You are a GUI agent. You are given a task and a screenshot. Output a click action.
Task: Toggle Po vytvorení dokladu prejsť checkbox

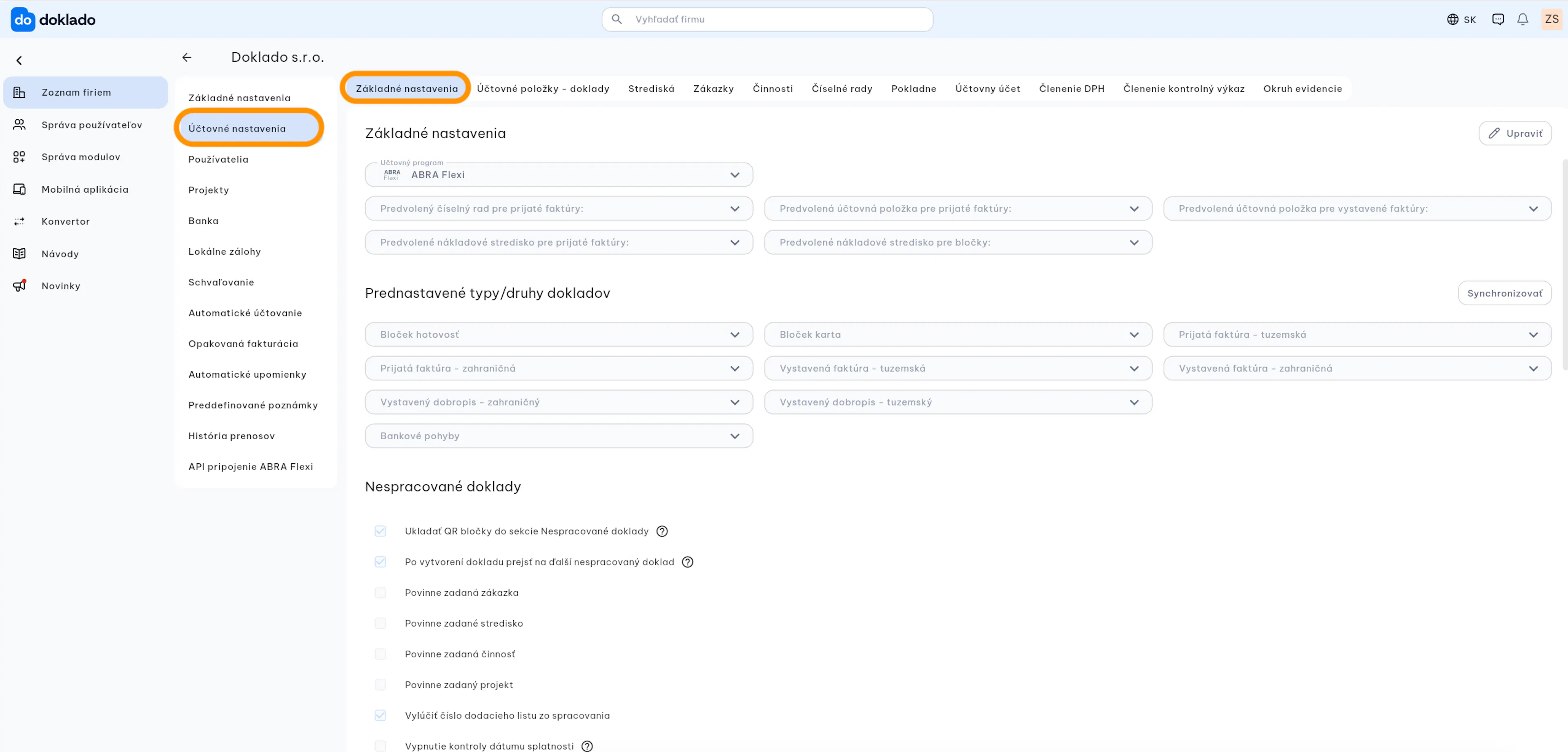[381, 562]
